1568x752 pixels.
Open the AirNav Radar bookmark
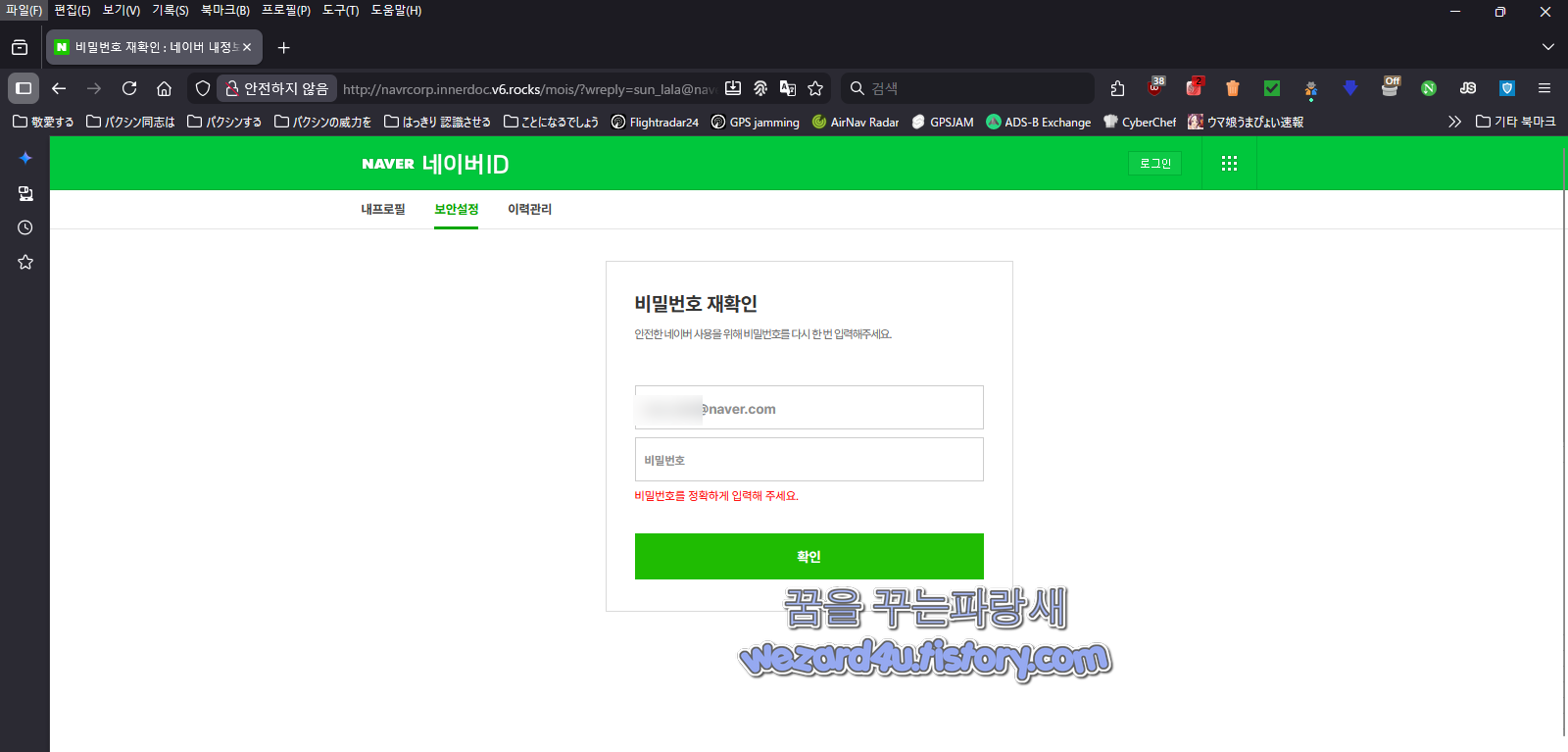coord(856,122)
